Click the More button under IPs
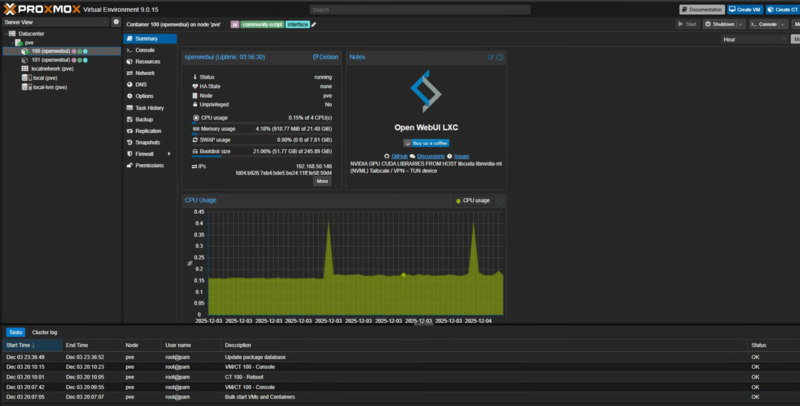Screen dimensions: 800x406 (x=322, y=181)
